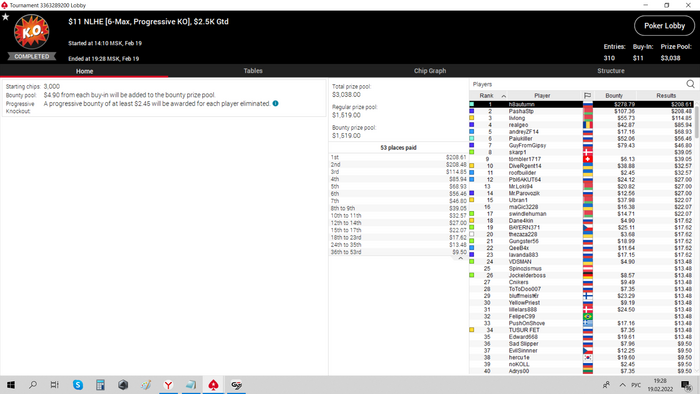Click the Greek flag next to PushOnShove
700x394 pixels.
click(x=588, y=323)
